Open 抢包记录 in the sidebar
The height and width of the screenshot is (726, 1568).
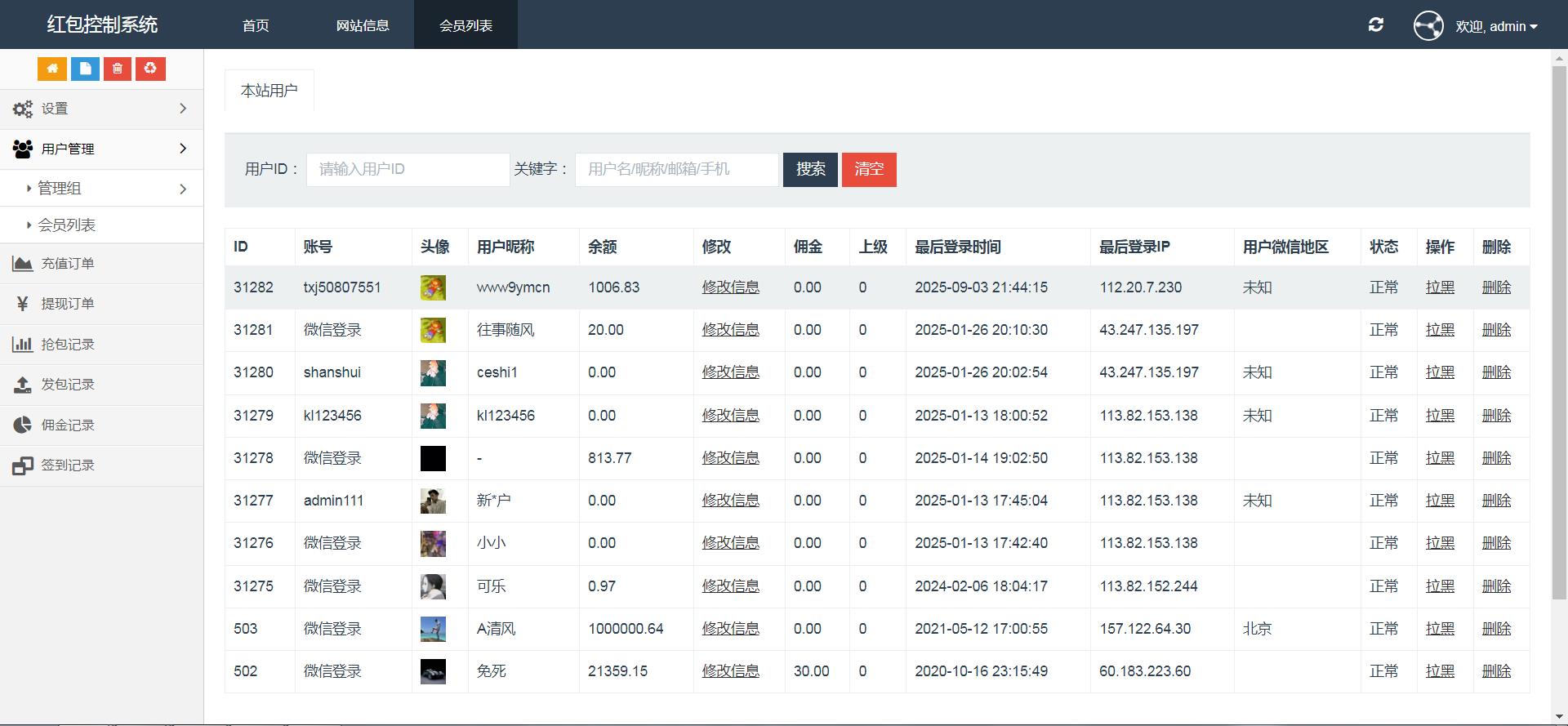[x=68, y=345]
